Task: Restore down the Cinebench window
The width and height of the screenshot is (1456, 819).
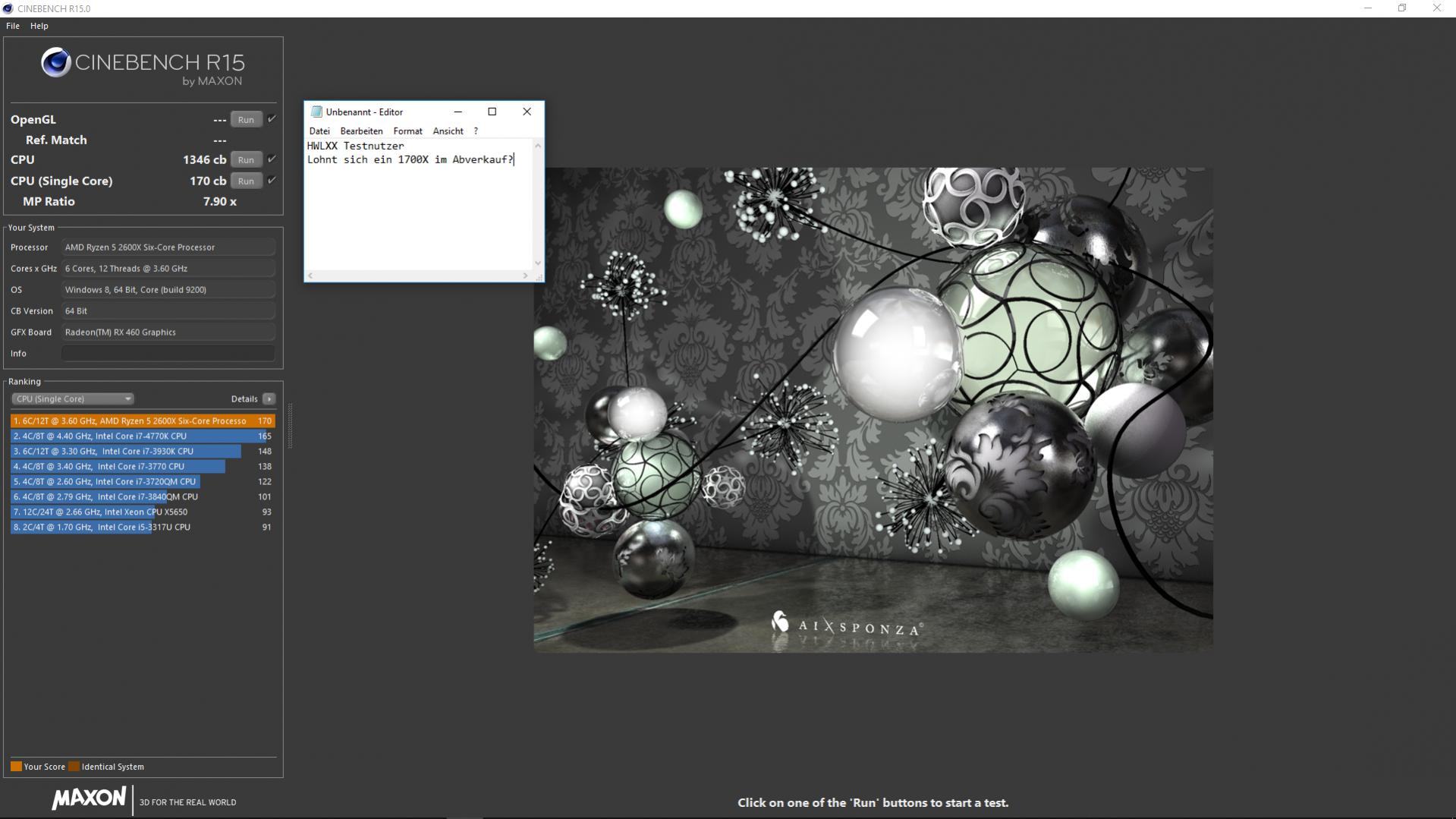Action: tap(1402, 8)
